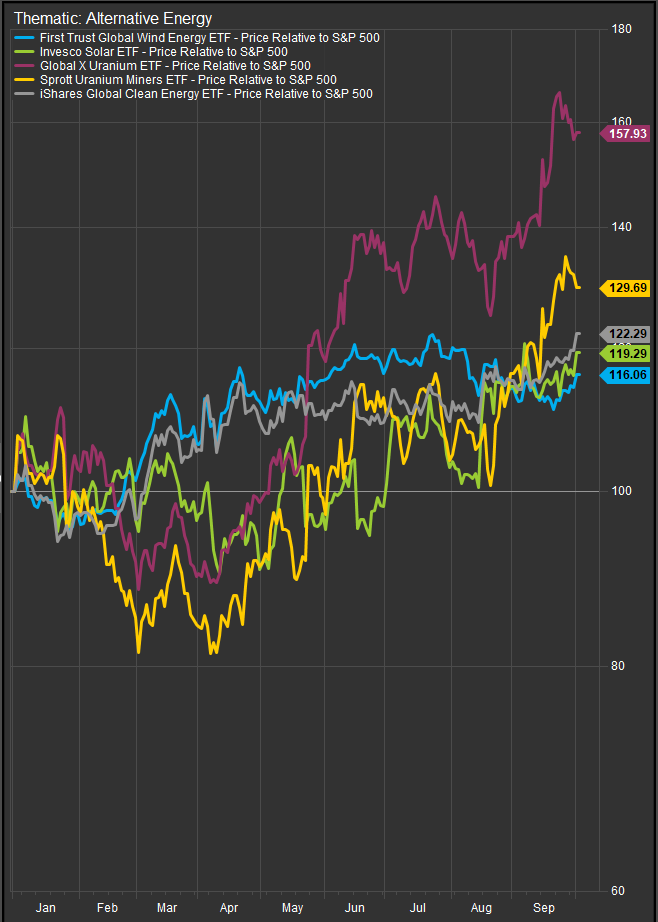Click the Jan label on the time axis
Viewport: 658px width, 922px height.
pos(45,909)
